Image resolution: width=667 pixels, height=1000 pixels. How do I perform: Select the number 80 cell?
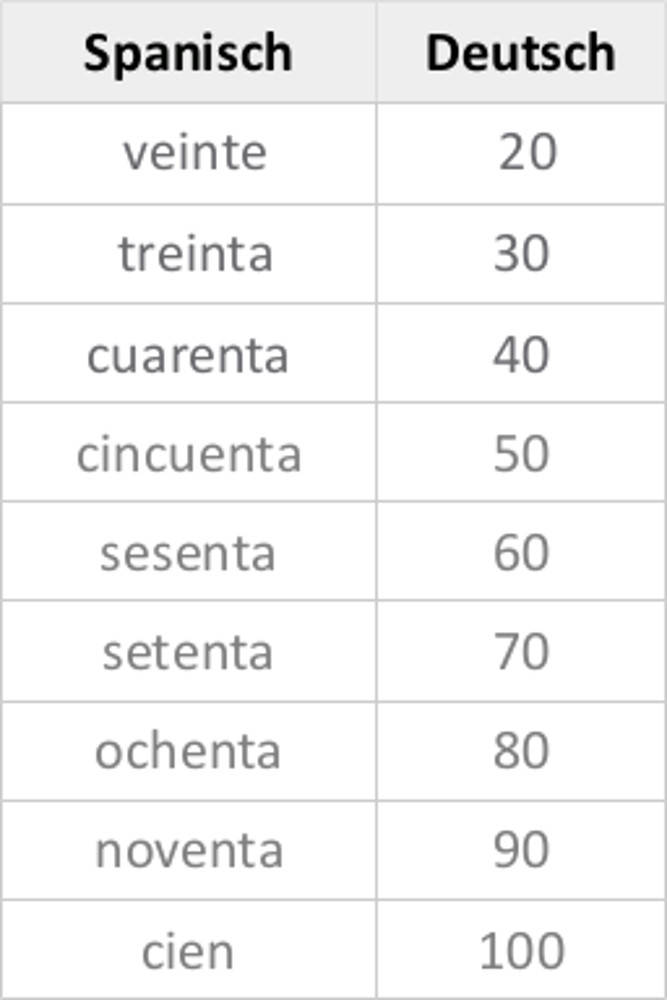pos(521,751)
